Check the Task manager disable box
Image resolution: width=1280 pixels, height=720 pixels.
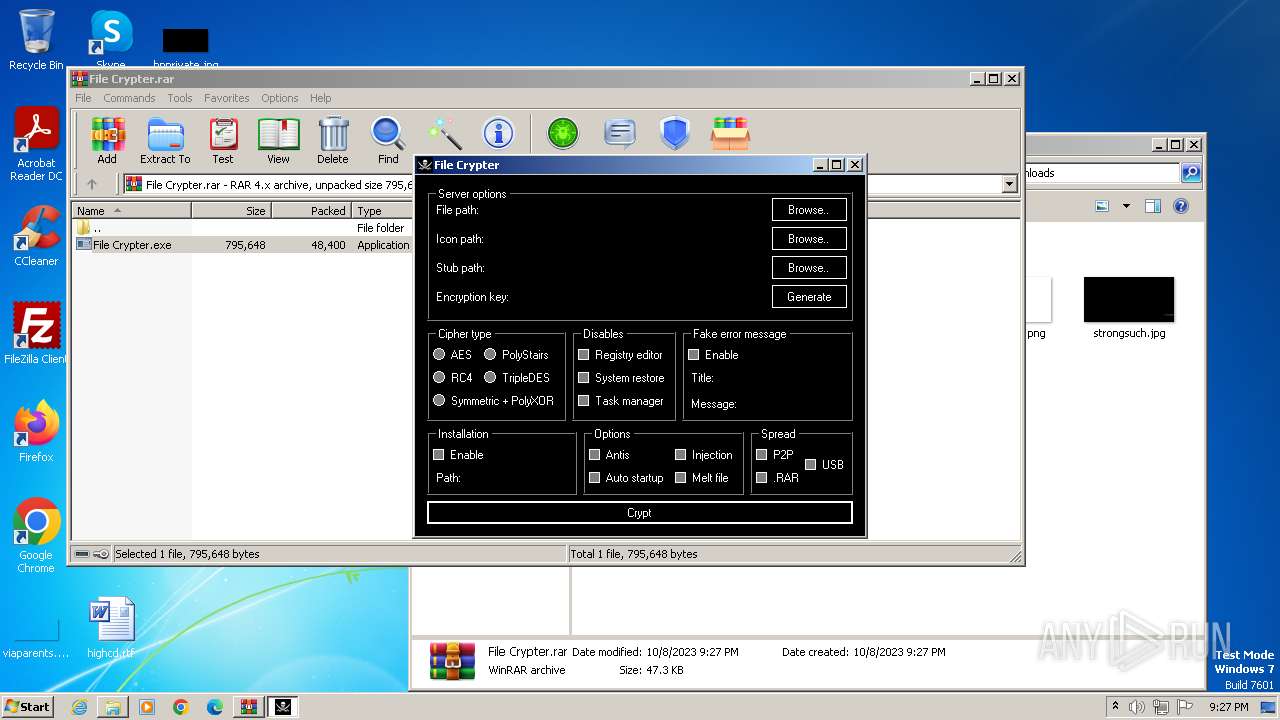pos(584,400)
